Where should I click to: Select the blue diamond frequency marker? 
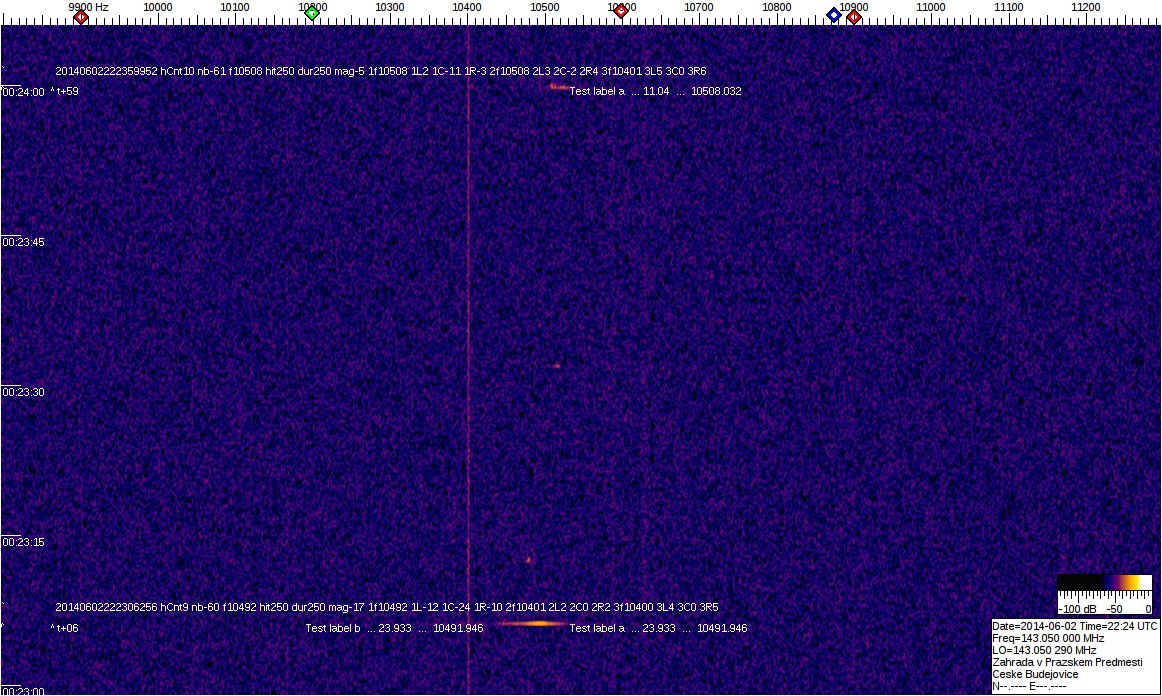click(x=833, y=15)
